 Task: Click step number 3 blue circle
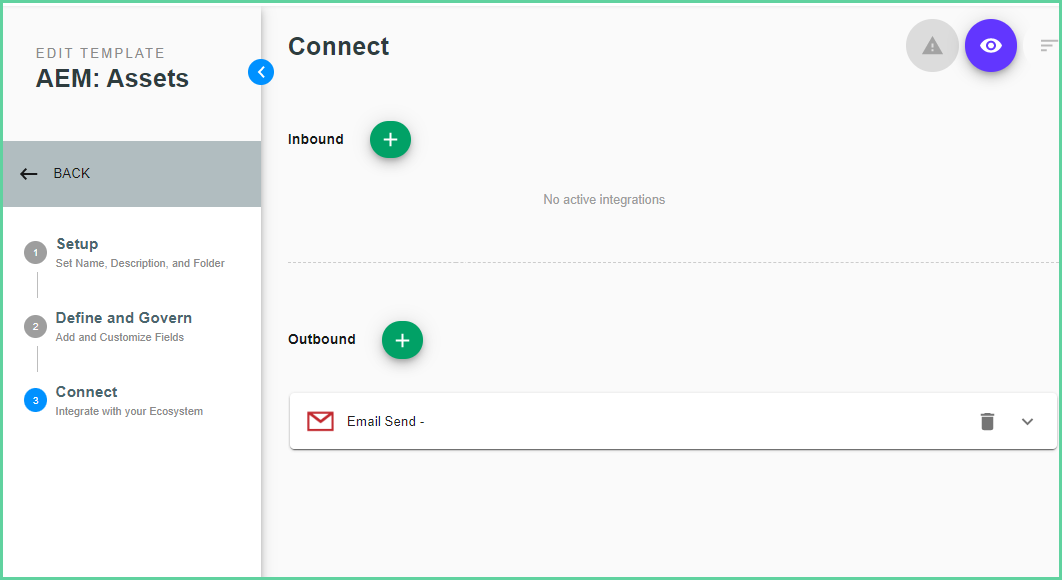(x=36, y=400)
